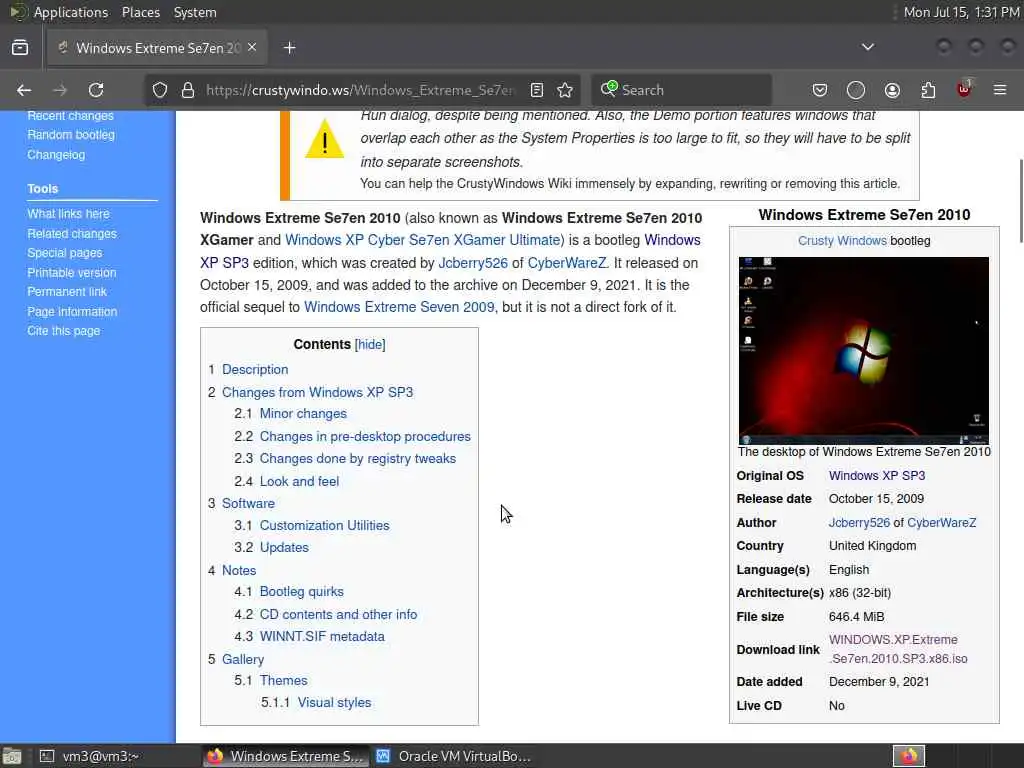This screenshot has width=1024, height=768.
Task: Reload the page with the refresh icon
Action: [x=96, y=90]
